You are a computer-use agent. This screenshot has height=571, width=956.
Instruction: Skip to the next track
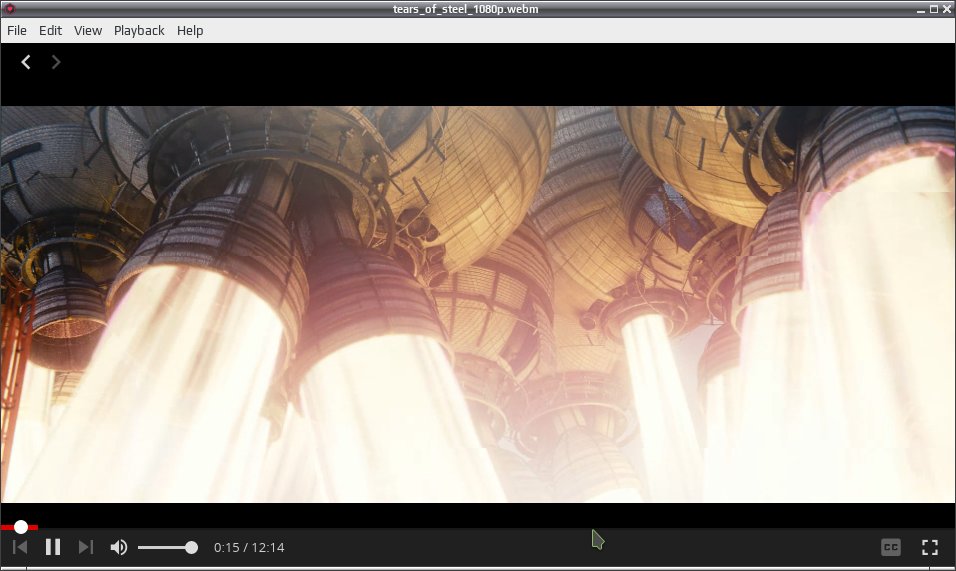[x=86, y=547]
